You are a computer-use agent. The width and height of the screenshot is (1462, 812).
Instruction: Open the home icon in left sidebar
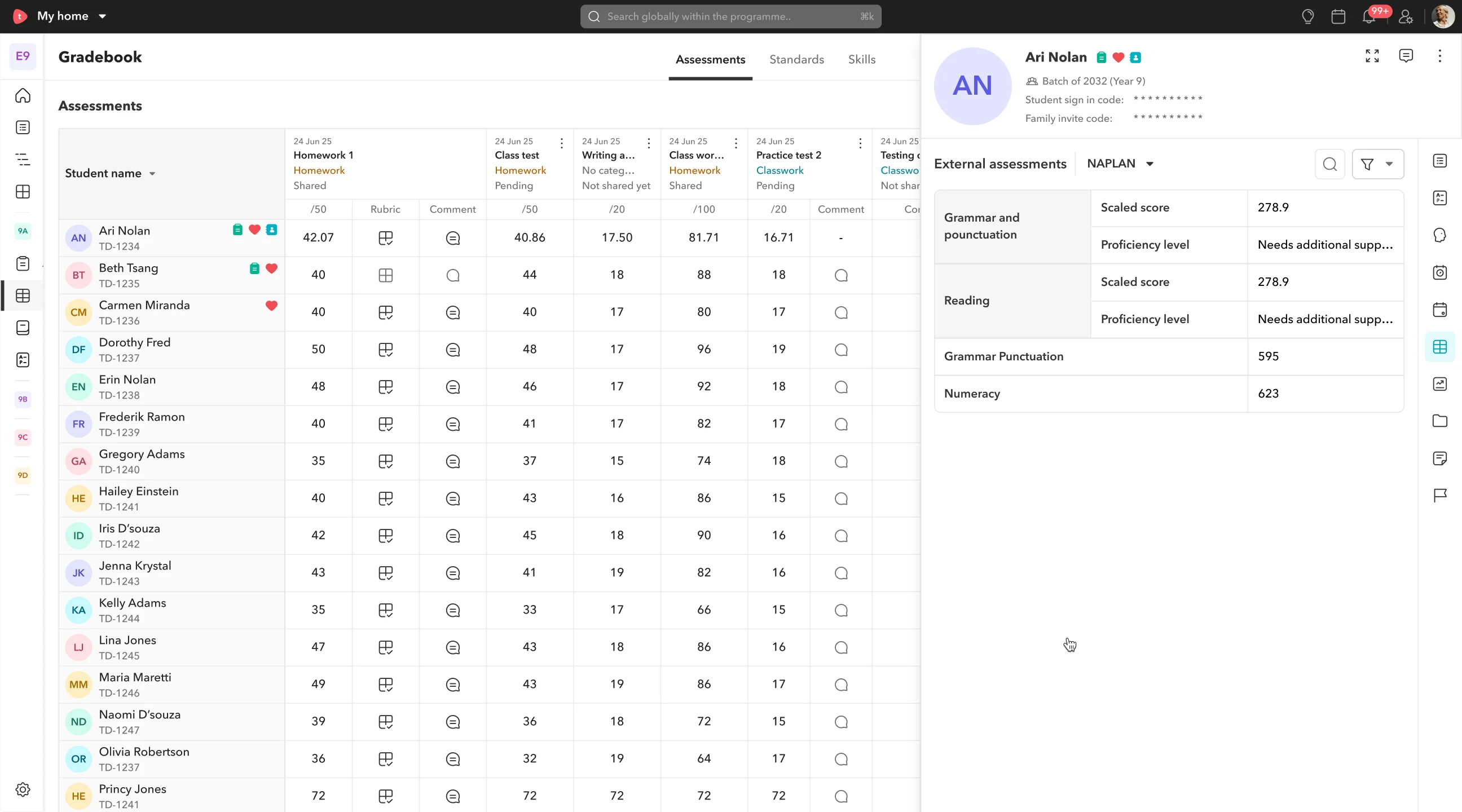click(x=23, y=95)
